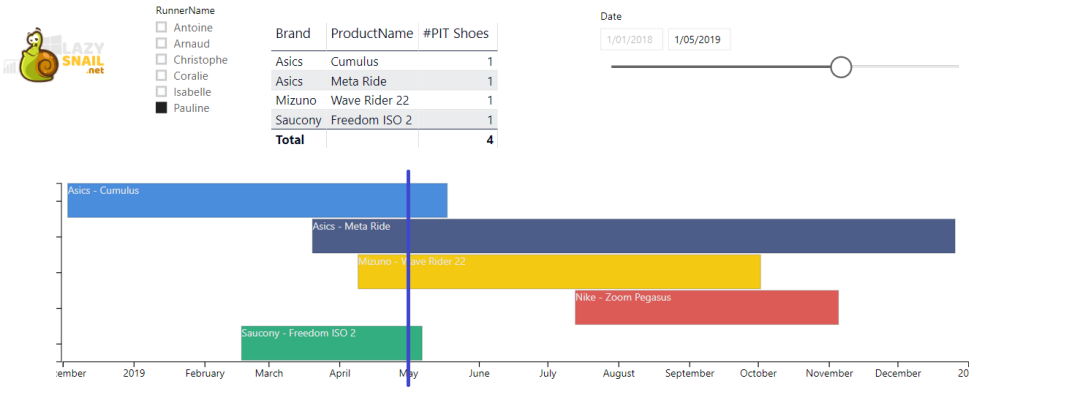Click the date slider round handle
Screen dimensions: 1080x403
[841, 67]
